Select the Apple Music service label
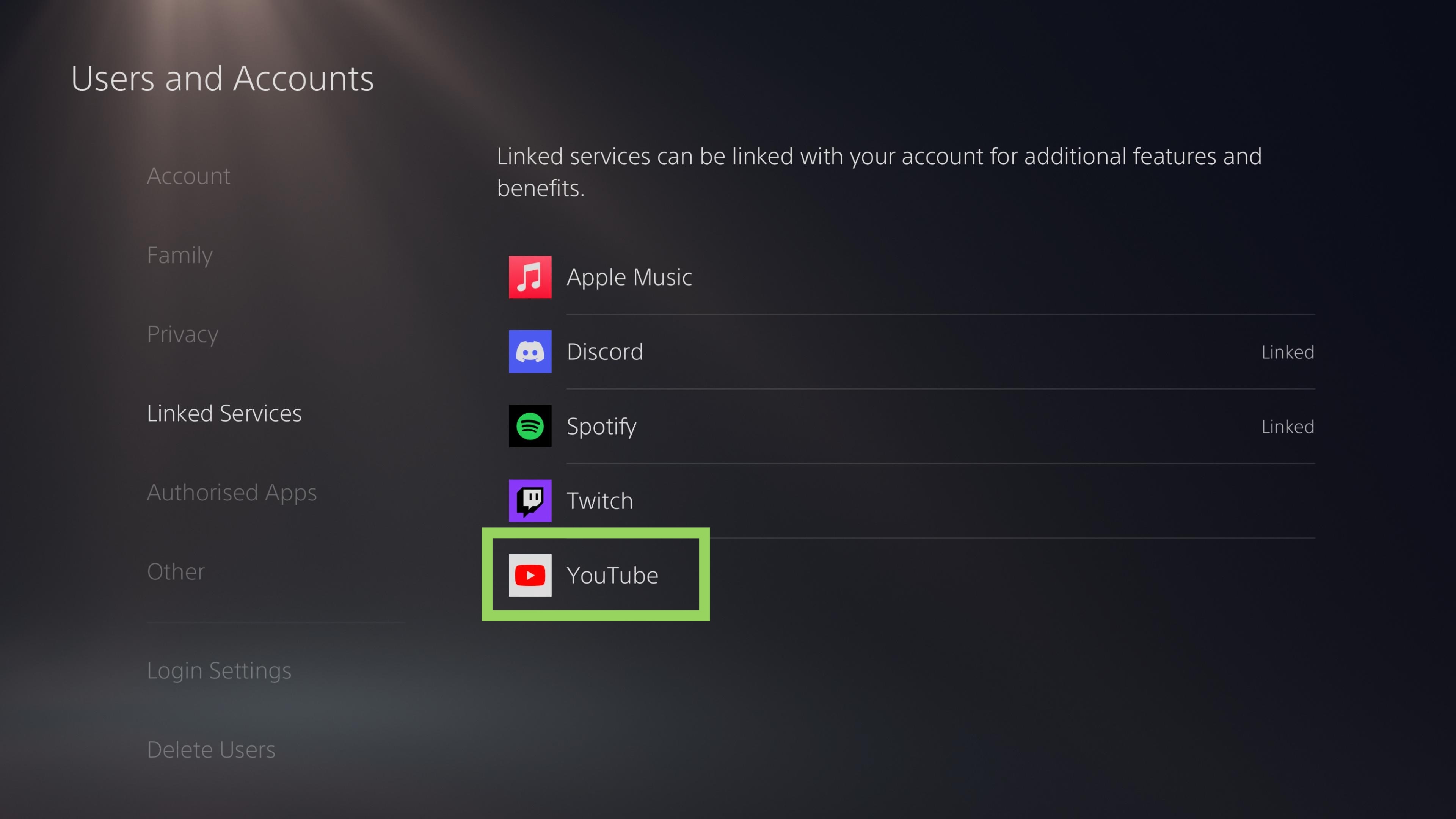The width and height of the screenshot is (1456, 819). 629,277
